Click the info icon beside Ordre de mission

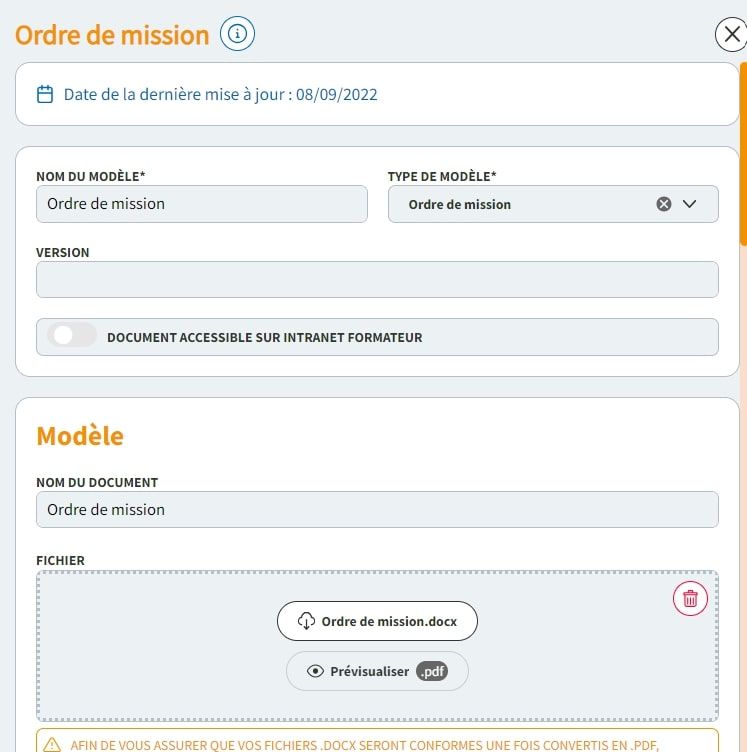pyautogui.click(x=237, y=34)
